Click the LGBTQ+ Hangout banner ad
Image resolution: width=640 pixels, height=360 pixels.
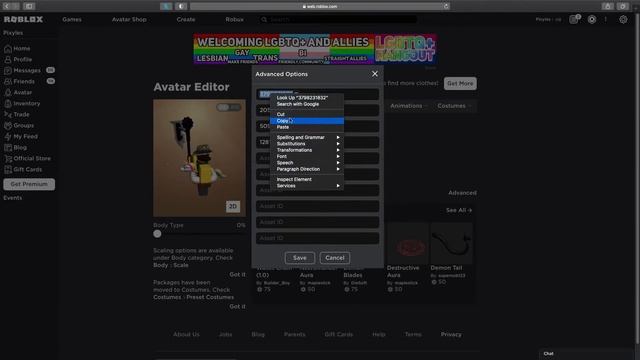[x=315, y=49]
